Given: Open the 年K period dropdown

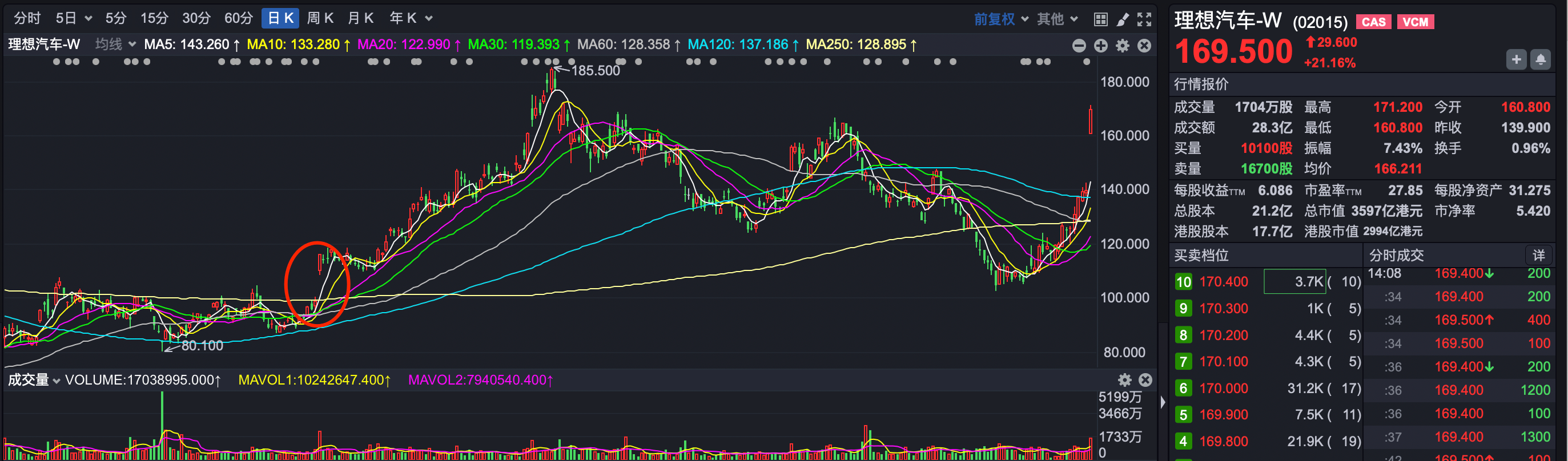Looking at the screenshot, I should pyautogui.click(x=411, y=18).
